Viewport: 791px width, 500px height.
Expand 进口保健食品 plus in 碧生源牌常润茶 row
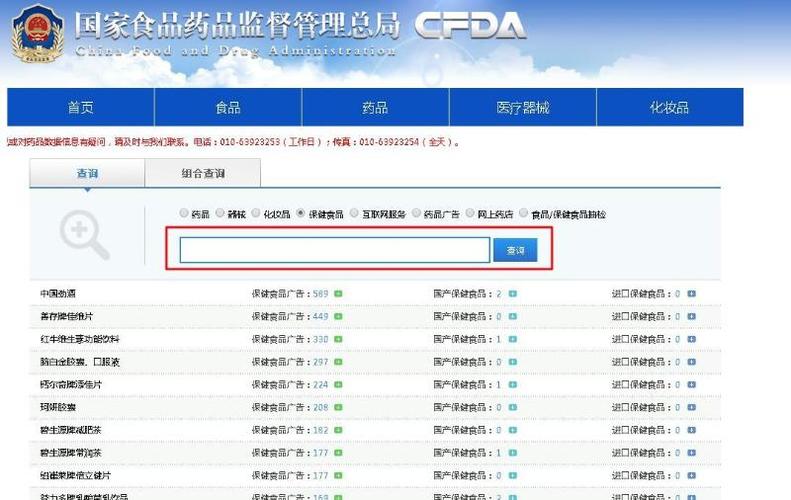[692, 453]
